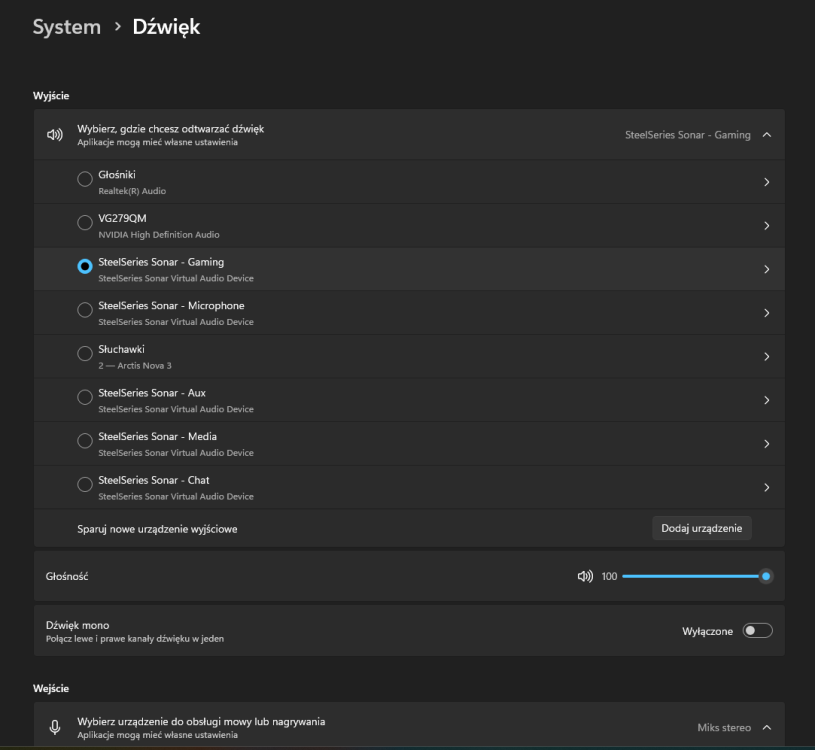Open Sonar - Aux properties via its chevron
Screen dimensions: 815x750
[x=767, y=401]
